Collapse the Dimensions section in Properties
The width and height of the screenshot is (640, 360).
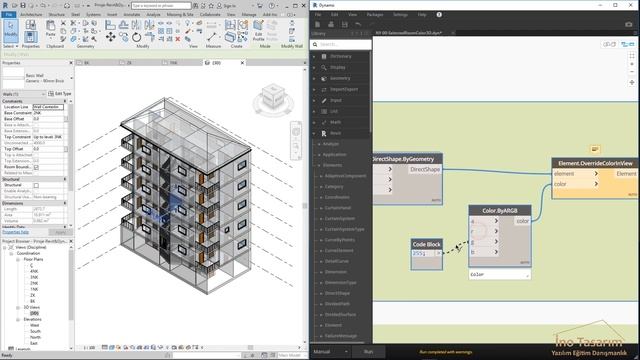(x=65, y=203)
